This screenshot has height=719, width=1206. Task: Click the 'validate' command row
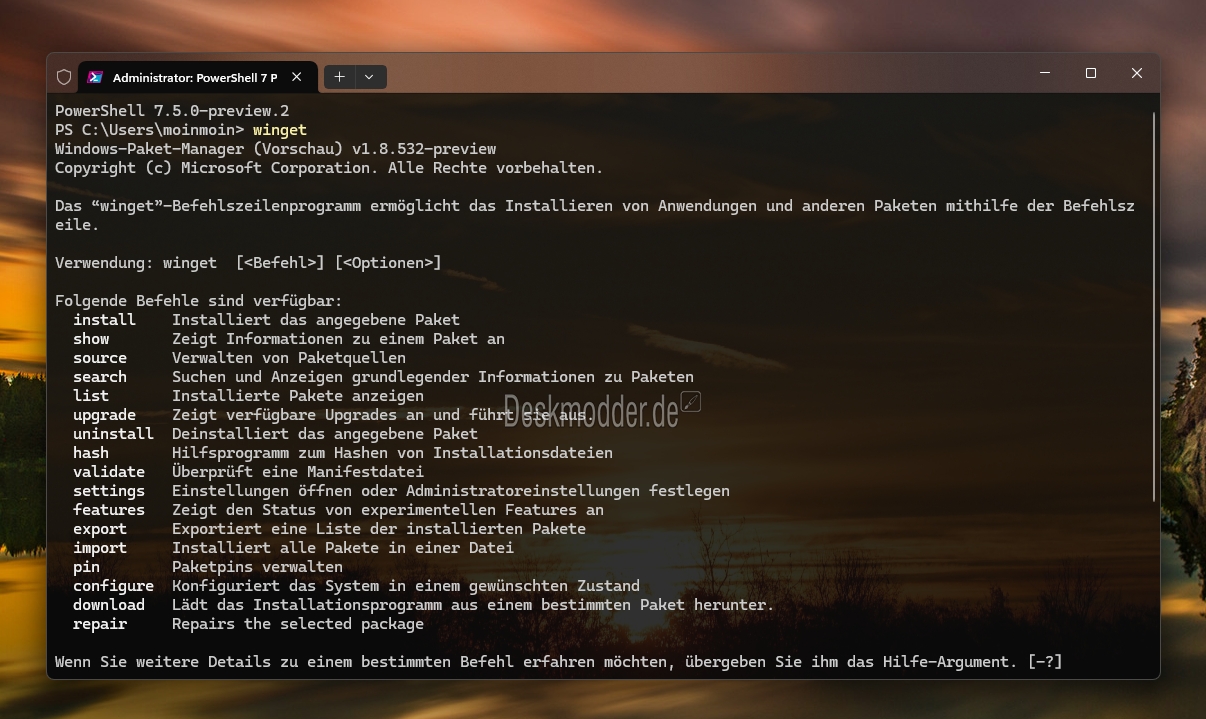click(248, 472)
